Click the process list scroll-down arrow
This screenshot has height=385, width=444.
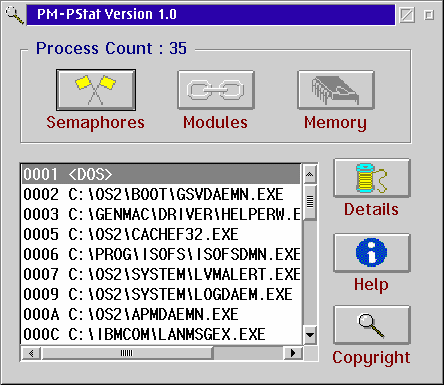310,334
